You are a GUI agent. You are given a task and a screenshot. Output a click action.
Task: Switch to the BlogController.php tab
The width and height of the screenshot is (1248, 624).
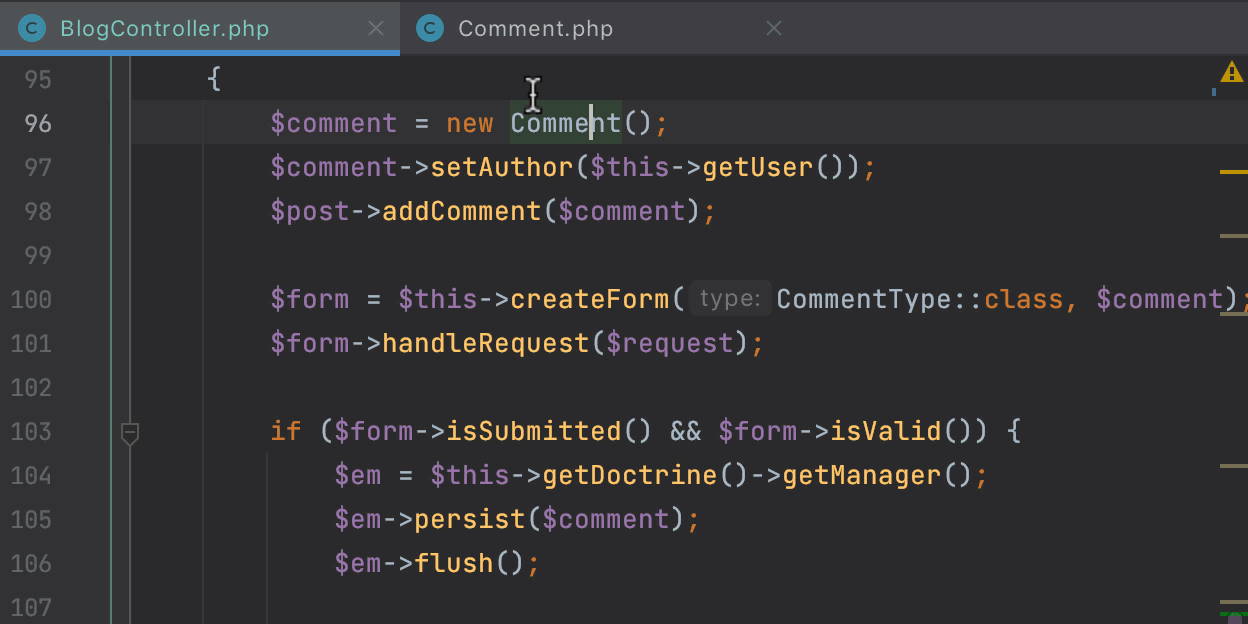(164, 29)
